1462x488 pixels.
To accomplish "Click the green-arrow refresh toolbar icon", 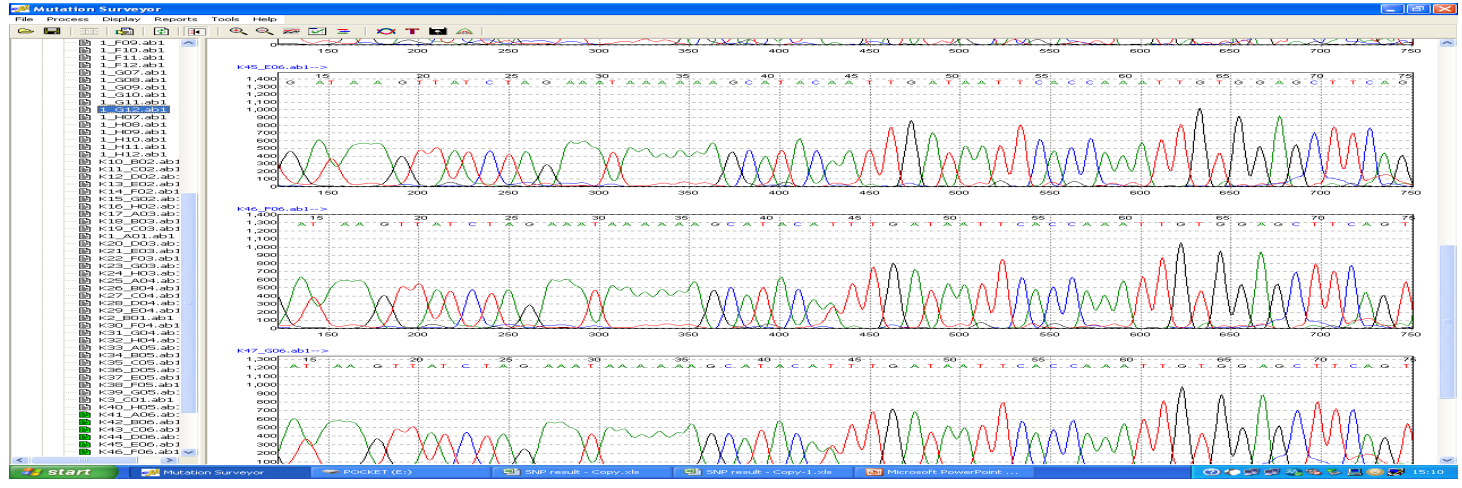I will coord(160,31).
